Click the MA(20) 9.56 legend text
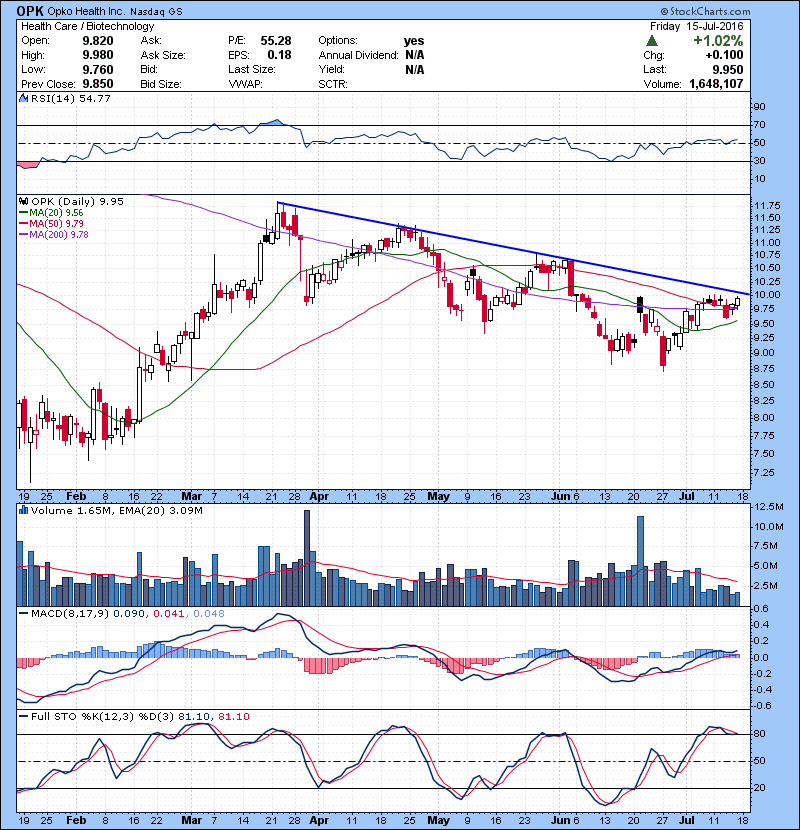Viewport: 800px width, 830px height. 56,213
